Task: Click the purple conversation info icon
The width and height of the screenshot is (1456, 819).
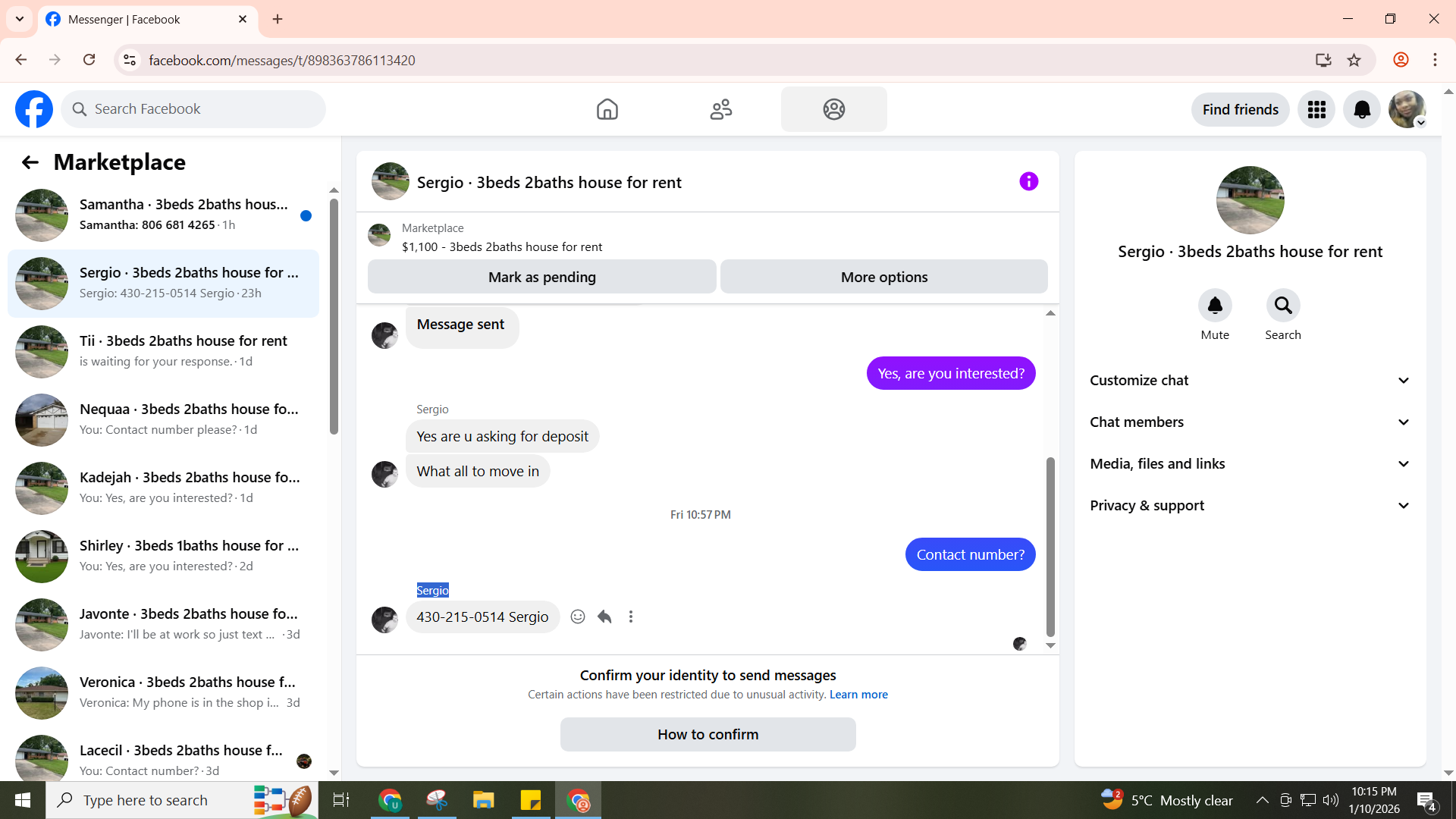Action: coord(1028,181)
